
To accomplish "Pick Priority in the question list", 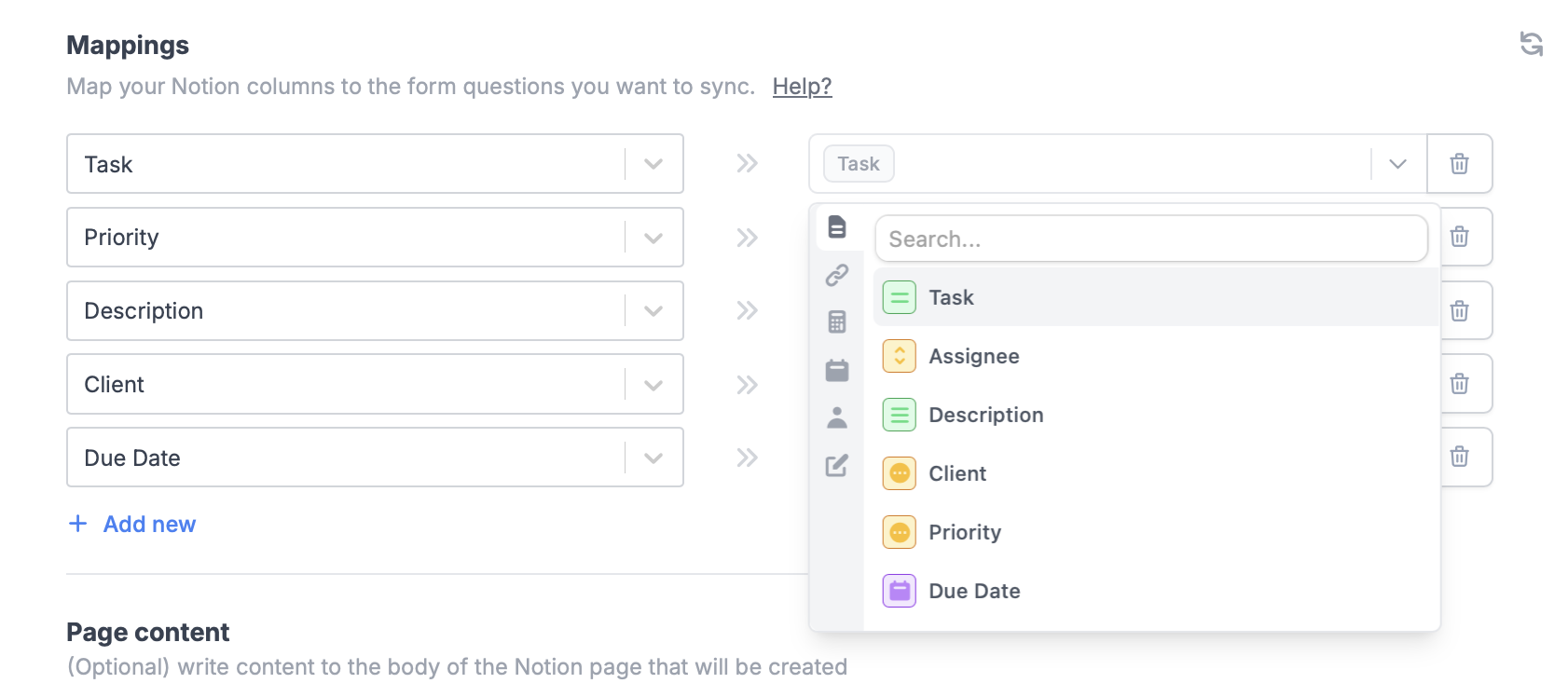I will point(965,532).
